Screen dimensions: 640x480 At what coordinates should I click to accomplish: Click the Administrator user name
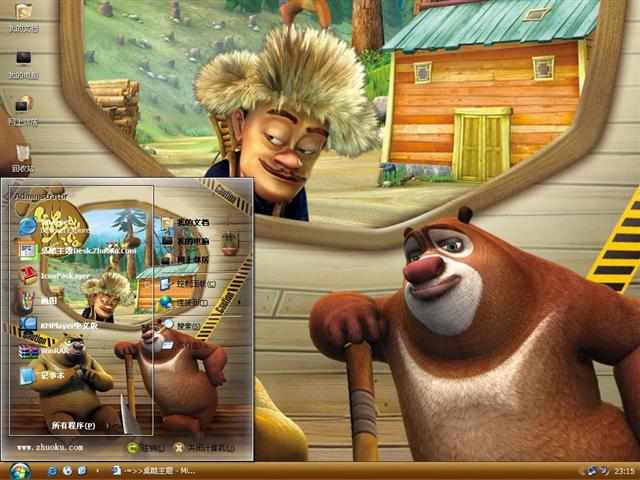[x=41, y=196]
